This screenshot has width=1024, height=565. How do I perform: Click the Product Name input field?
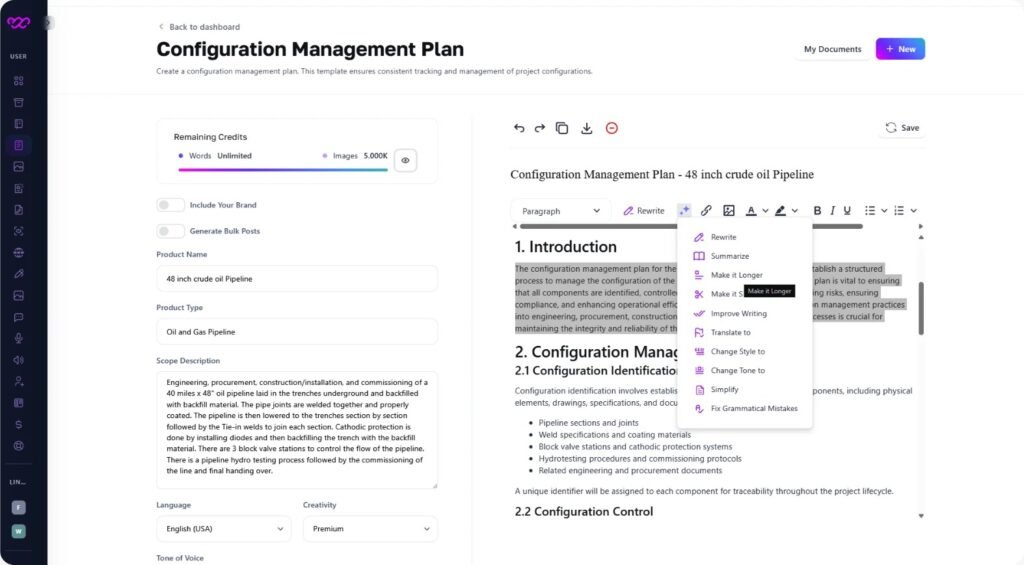(x=297, y=279)
